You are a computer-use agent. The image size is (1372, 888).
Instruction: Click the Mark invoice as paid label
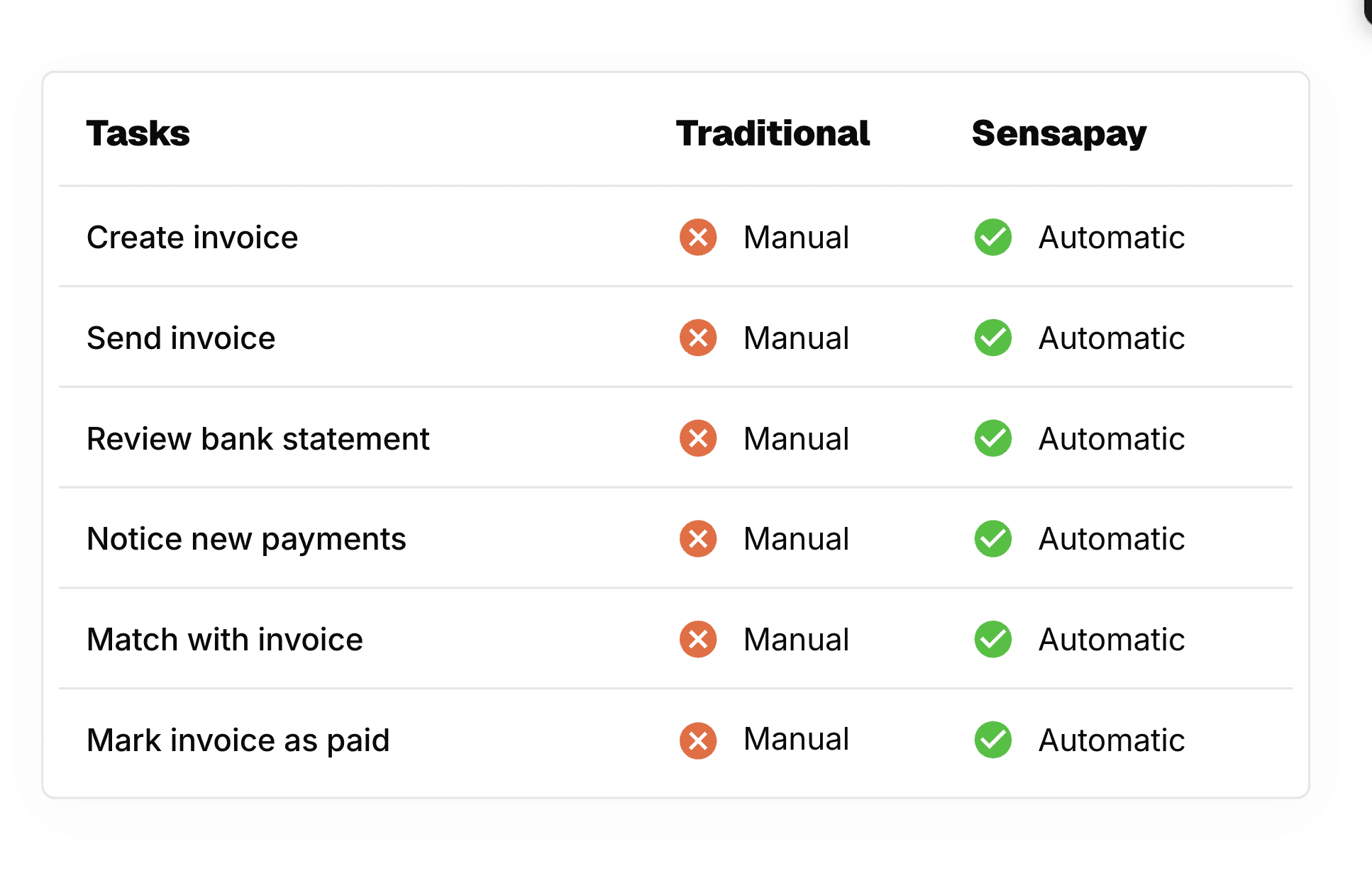(238, 741)
